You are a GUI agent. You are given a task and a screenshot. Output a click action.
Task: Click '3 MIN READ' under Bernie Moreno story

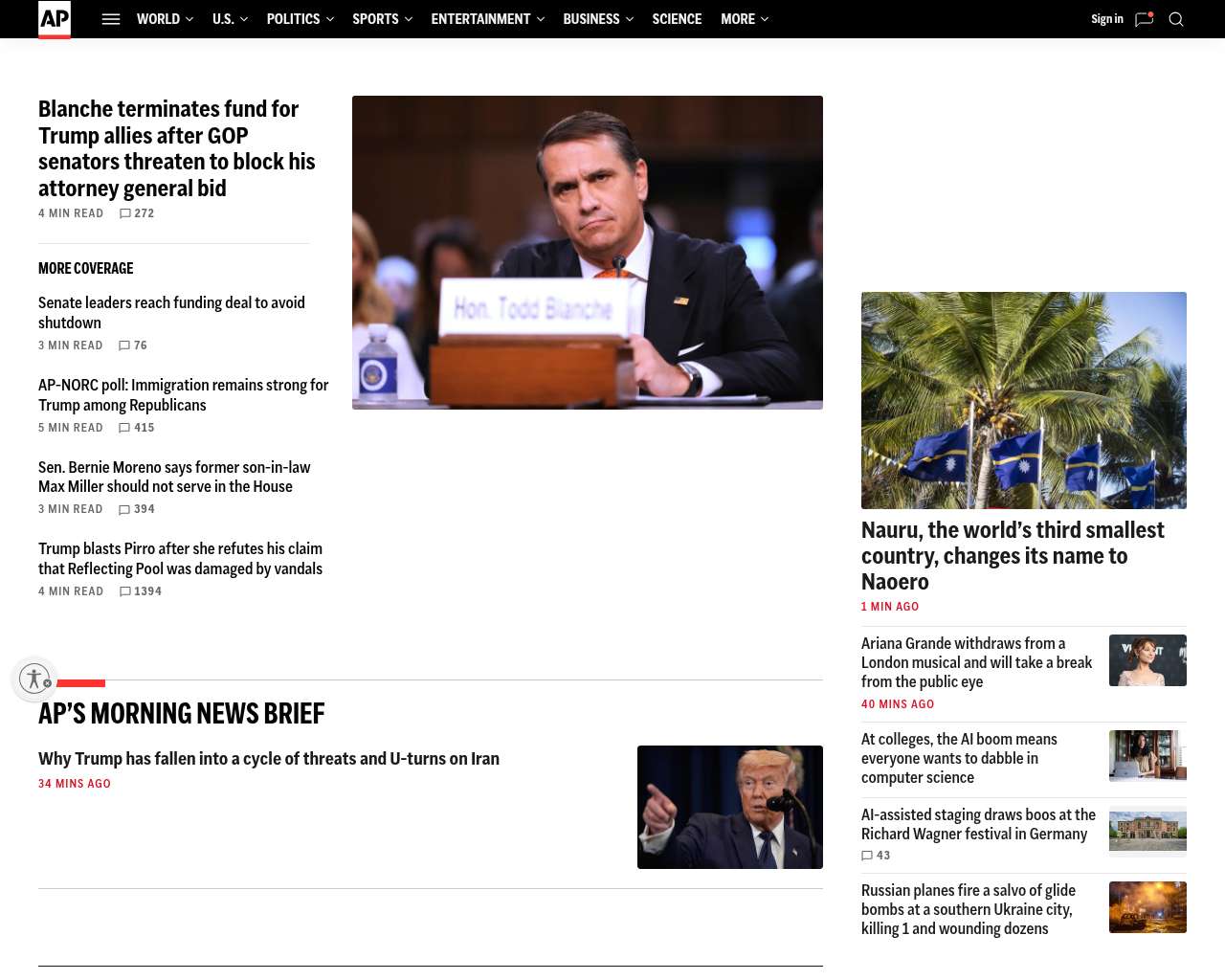[x=71, y=509]
